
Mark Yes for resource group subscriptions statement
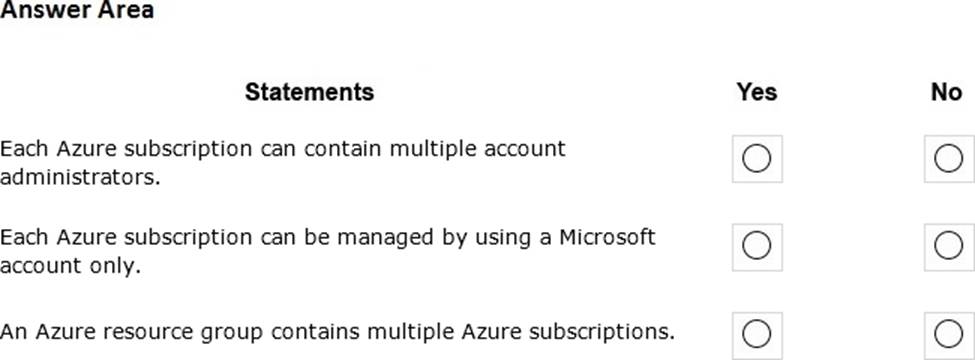point(757,335)
